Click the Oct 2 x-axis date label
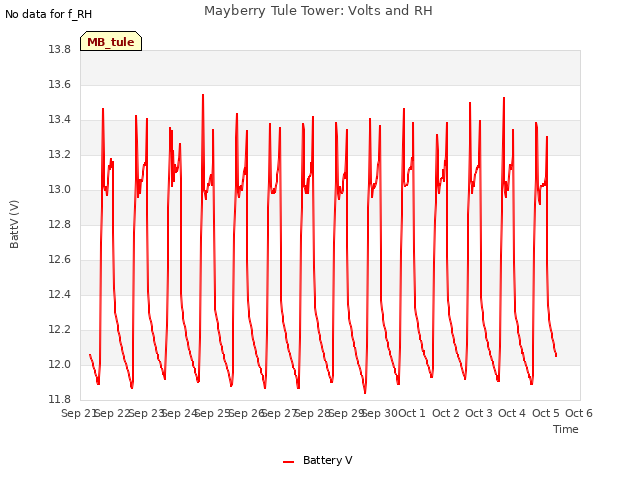640x480 pixels. point(446,413)
